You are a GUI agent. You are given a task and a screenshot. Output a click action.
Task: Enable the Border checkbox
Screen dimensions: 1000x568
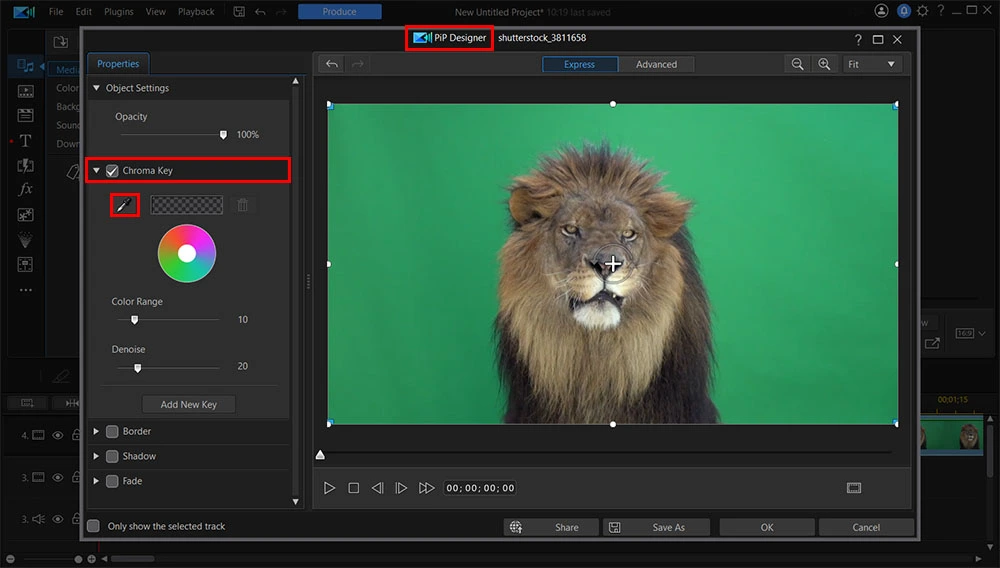click(x=112, y=432)
